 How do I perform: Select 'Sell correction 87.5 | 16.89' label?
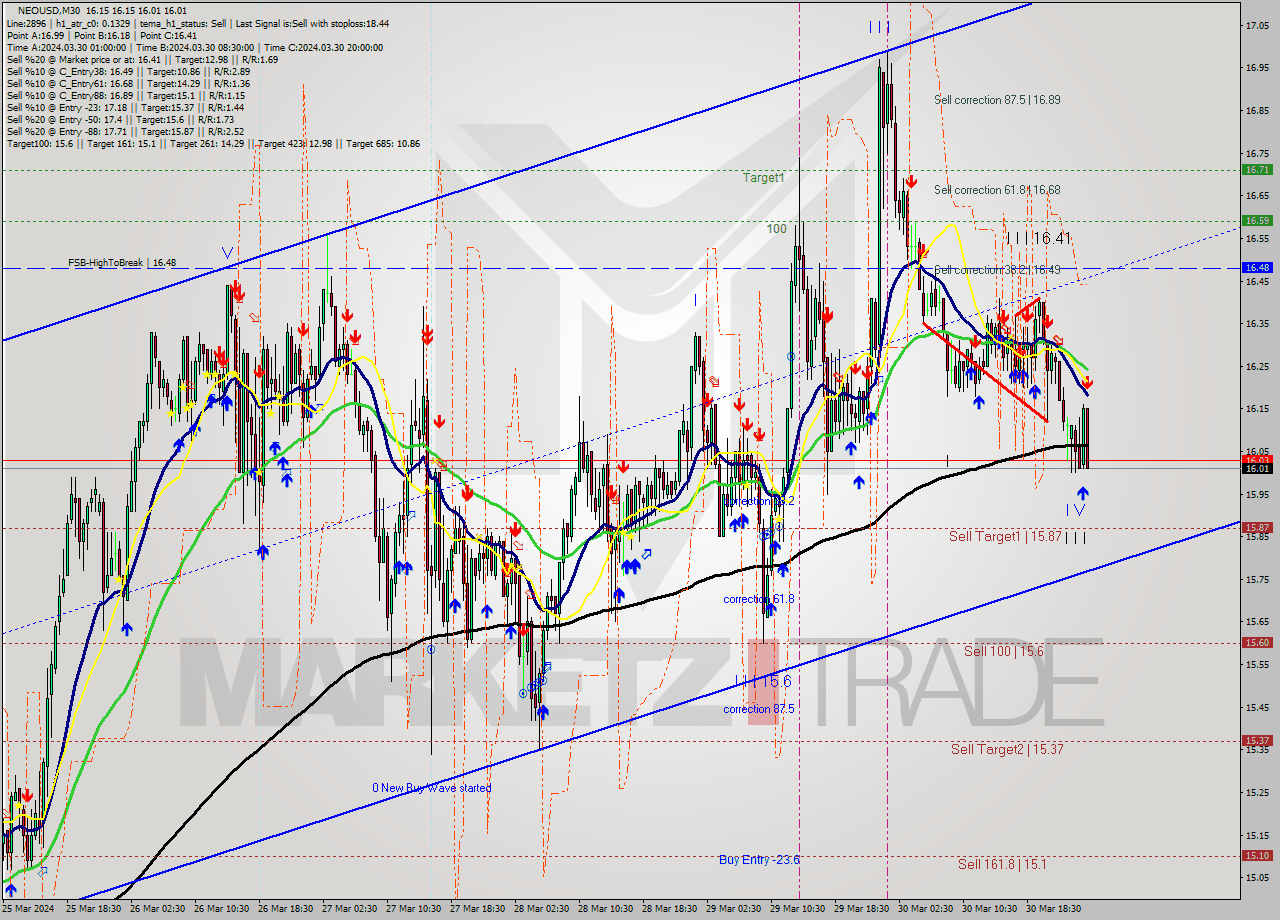tap(997, 100)
